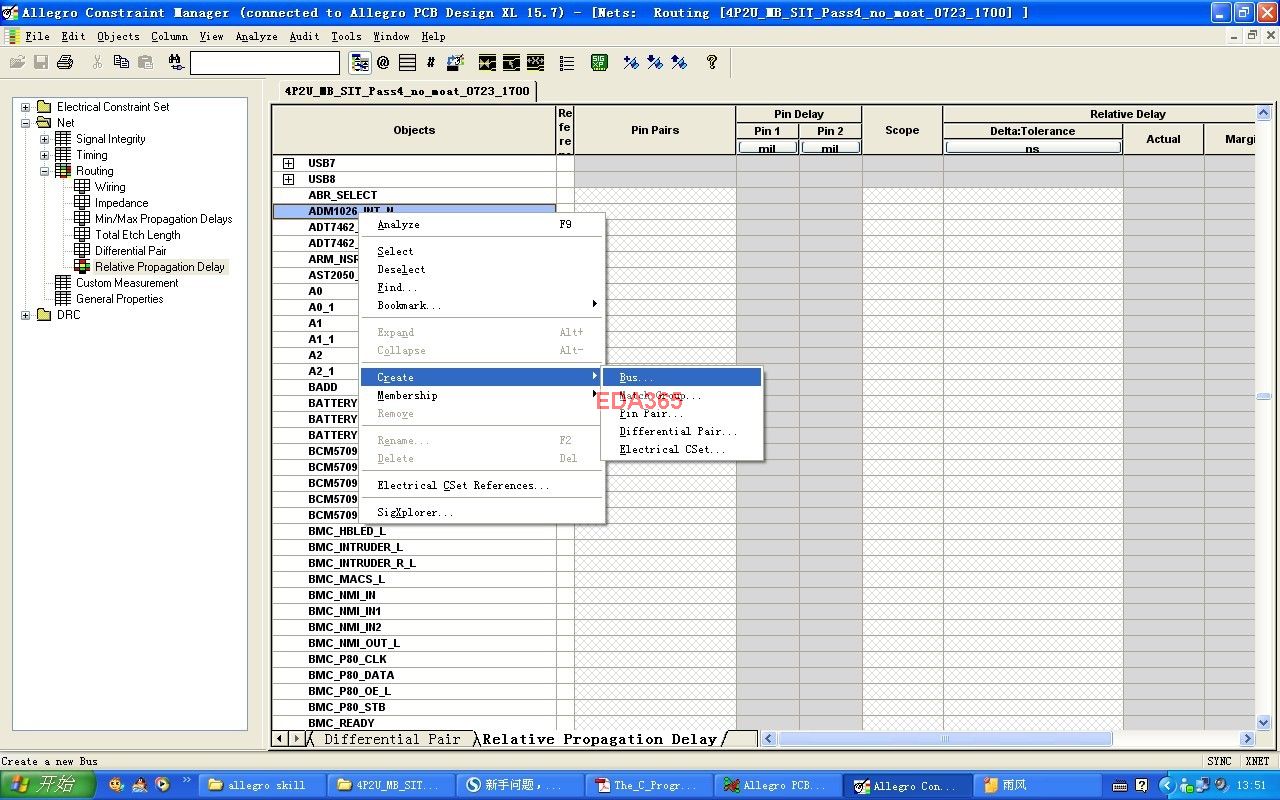Click the Find binoculars toolbar icon
The width and height of the screenshot is (1280, 800).
click(x=176, y=62)
